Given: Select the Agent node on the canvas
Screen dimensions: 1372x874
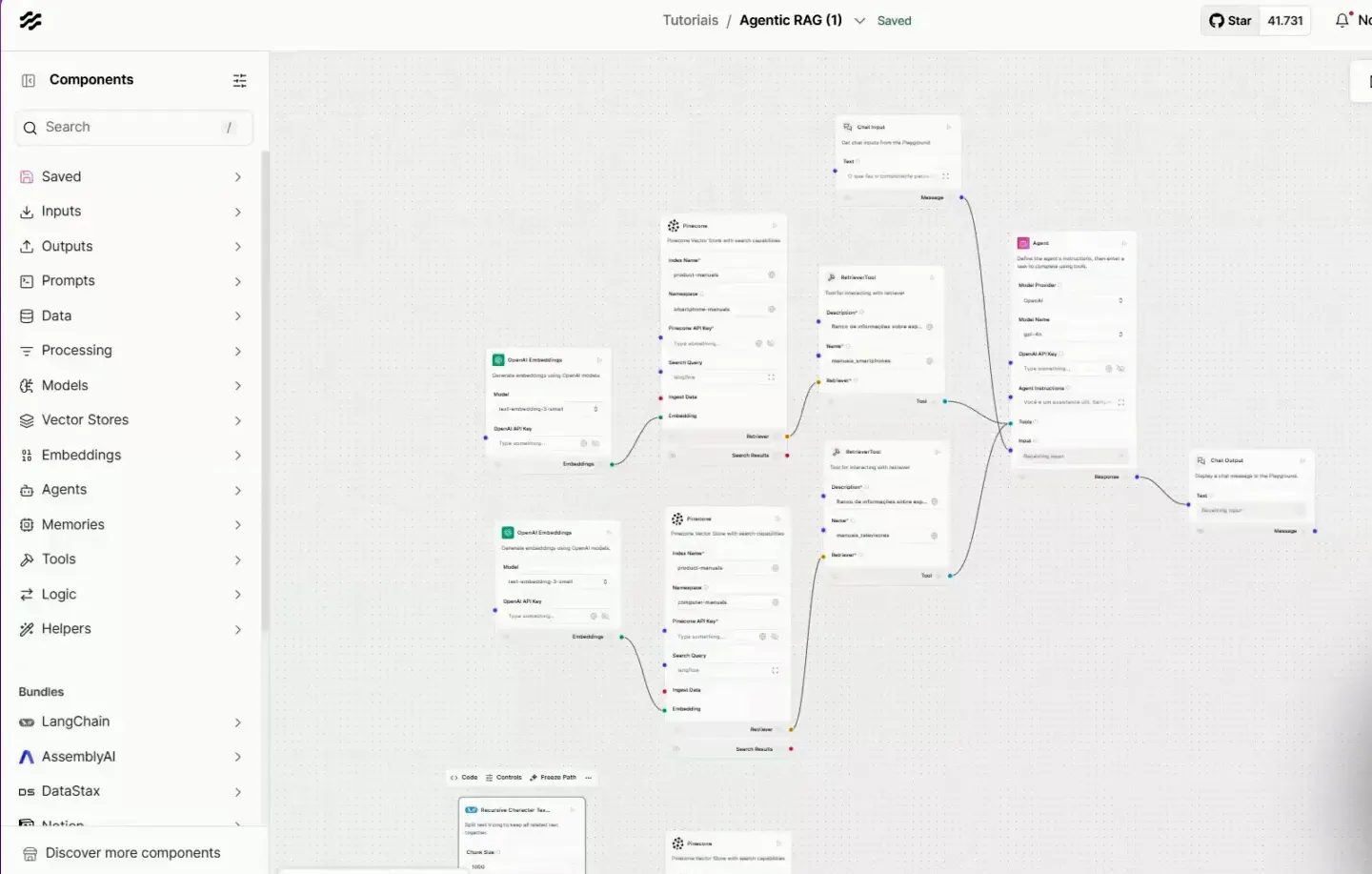Looking at the screenshot, I should (1074, 355).
